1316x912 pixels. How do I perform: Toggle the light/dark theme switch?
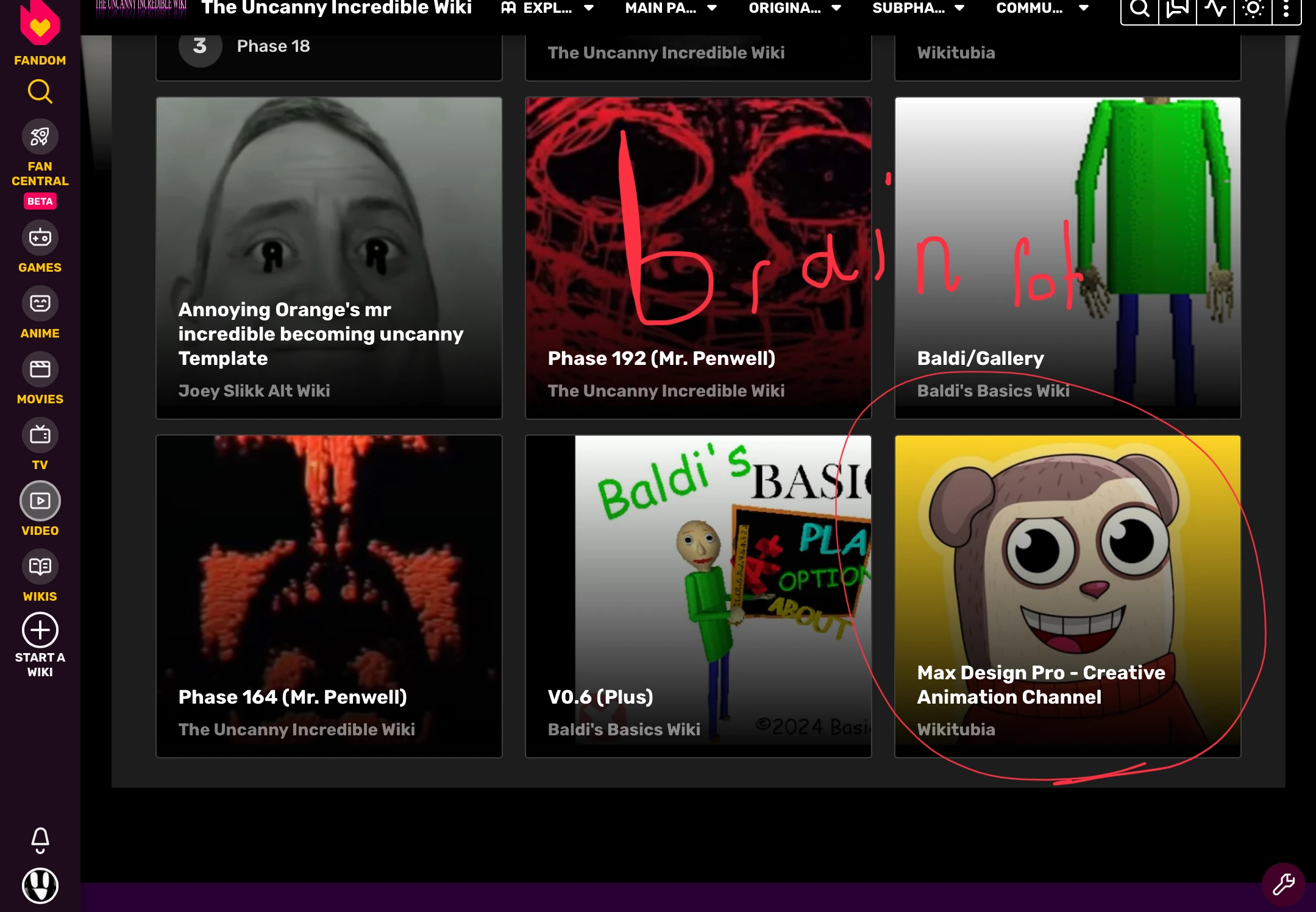pos(1253,9)
